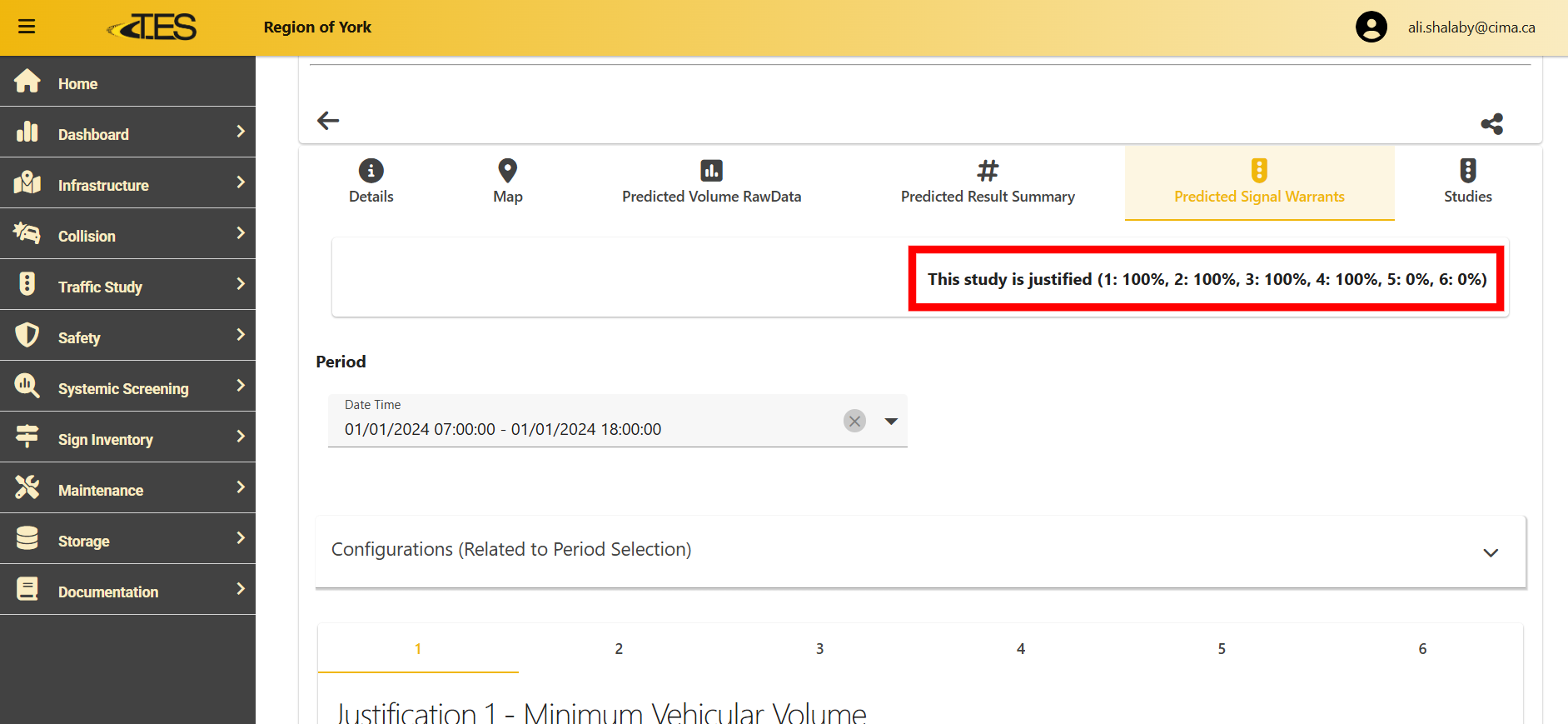Click the back arrow icon
The image size is (1568, 724).
tap(328, 121)
